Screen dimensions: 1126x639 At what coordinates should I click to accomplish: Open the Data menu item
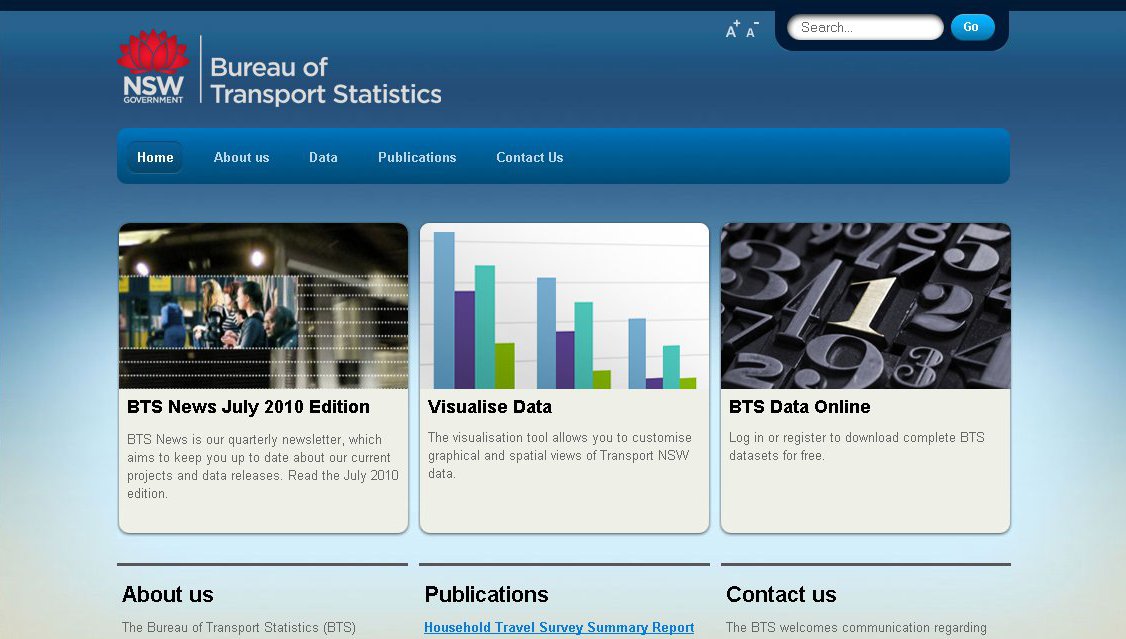323,157
